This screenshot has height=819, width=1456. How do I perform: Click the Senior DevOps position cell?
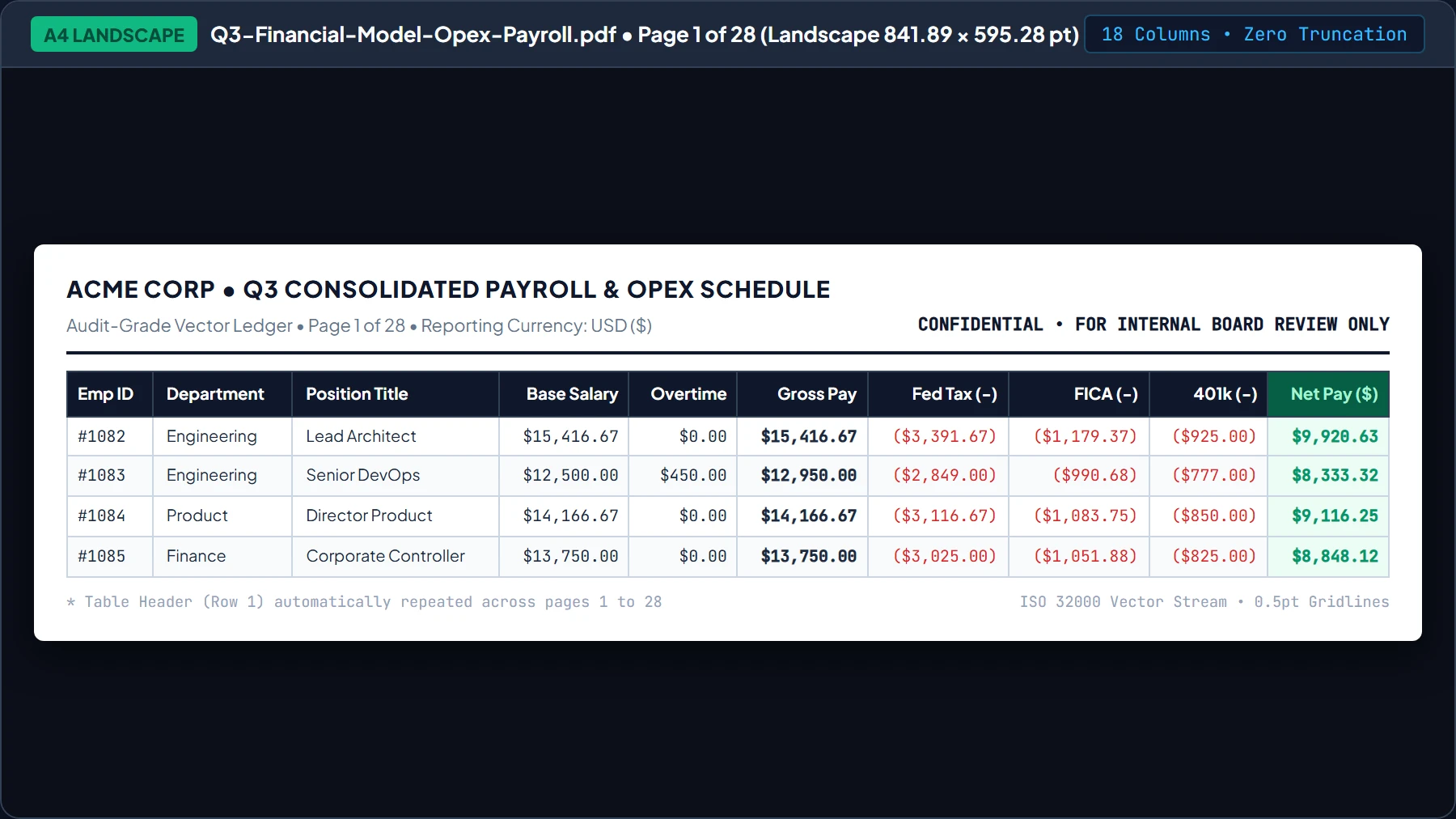[x=396, y=475]
